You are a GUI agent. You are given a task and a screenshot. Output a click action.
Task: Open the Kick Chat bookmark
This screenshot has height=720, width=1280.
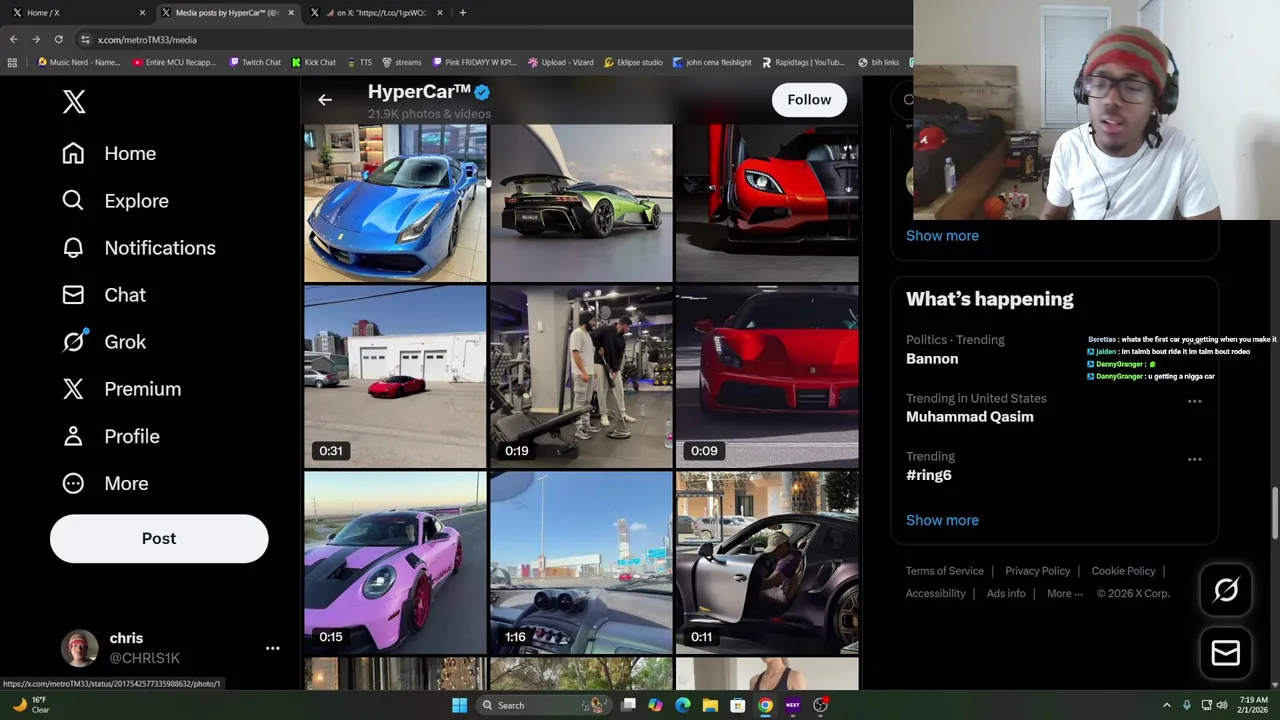tap(313, 62)
